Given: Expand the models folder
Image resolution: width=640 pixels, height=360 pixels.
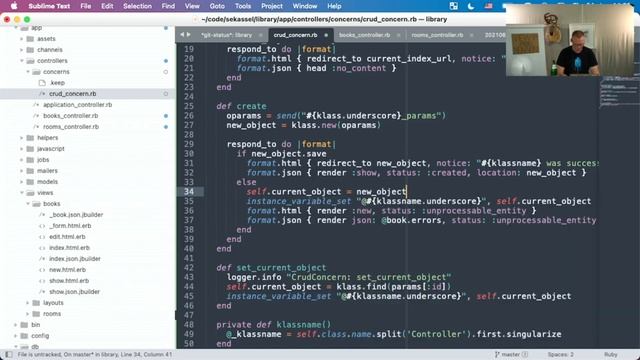Looking at the screenshot, I should pyautogui.click(x=22, y=182).
